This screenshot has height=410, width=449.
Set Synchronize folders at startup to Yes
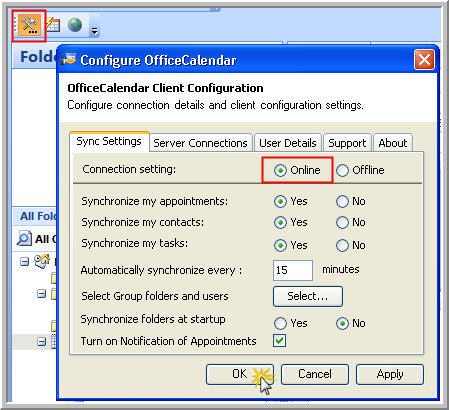pos(280,323)
